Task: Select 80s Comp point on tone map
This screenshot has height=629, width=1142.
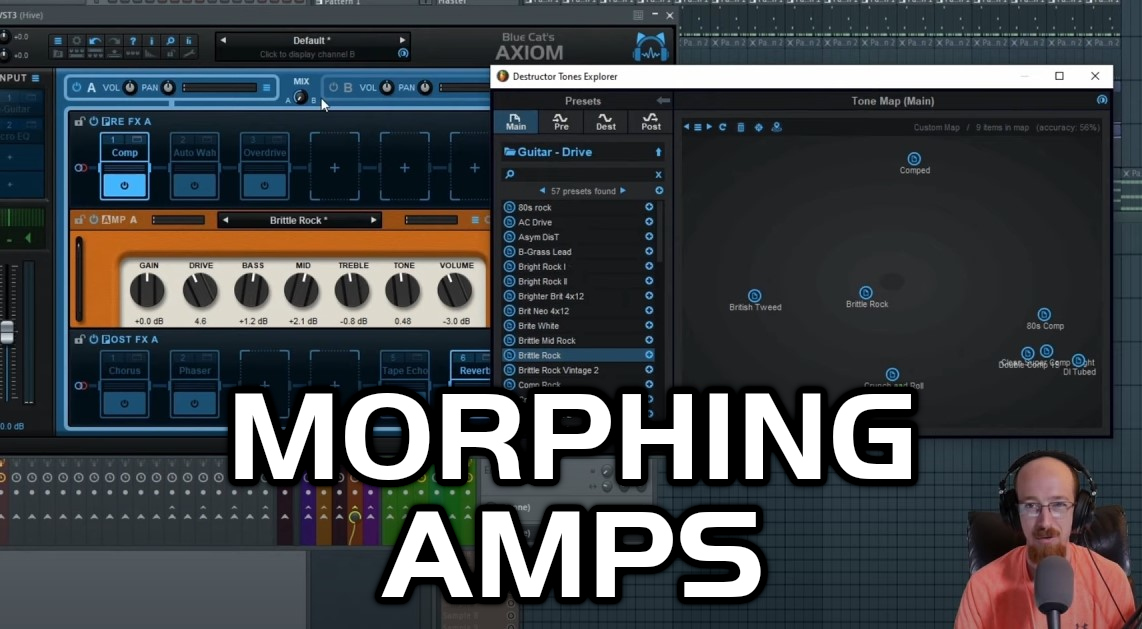Action: 1044,314
